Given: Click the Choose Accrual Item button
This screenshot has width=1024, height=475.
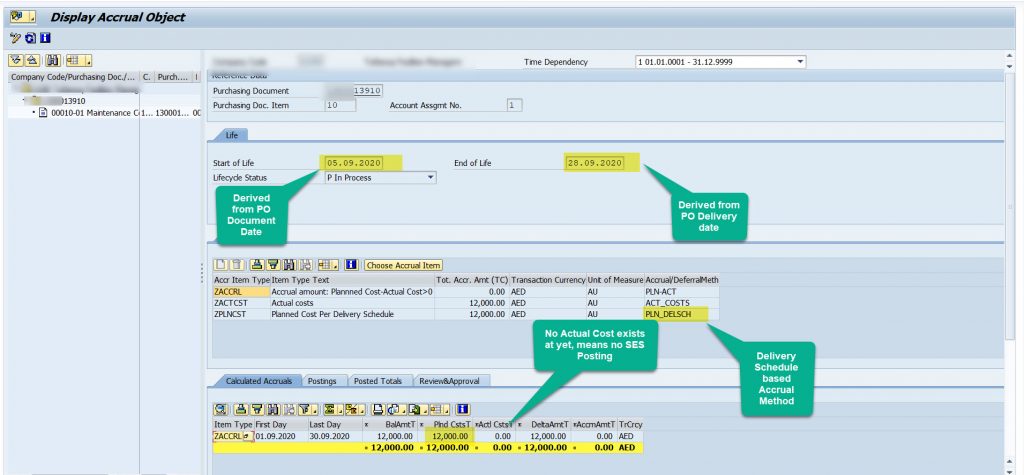Looking at the screenshot, I should (404, 265).
